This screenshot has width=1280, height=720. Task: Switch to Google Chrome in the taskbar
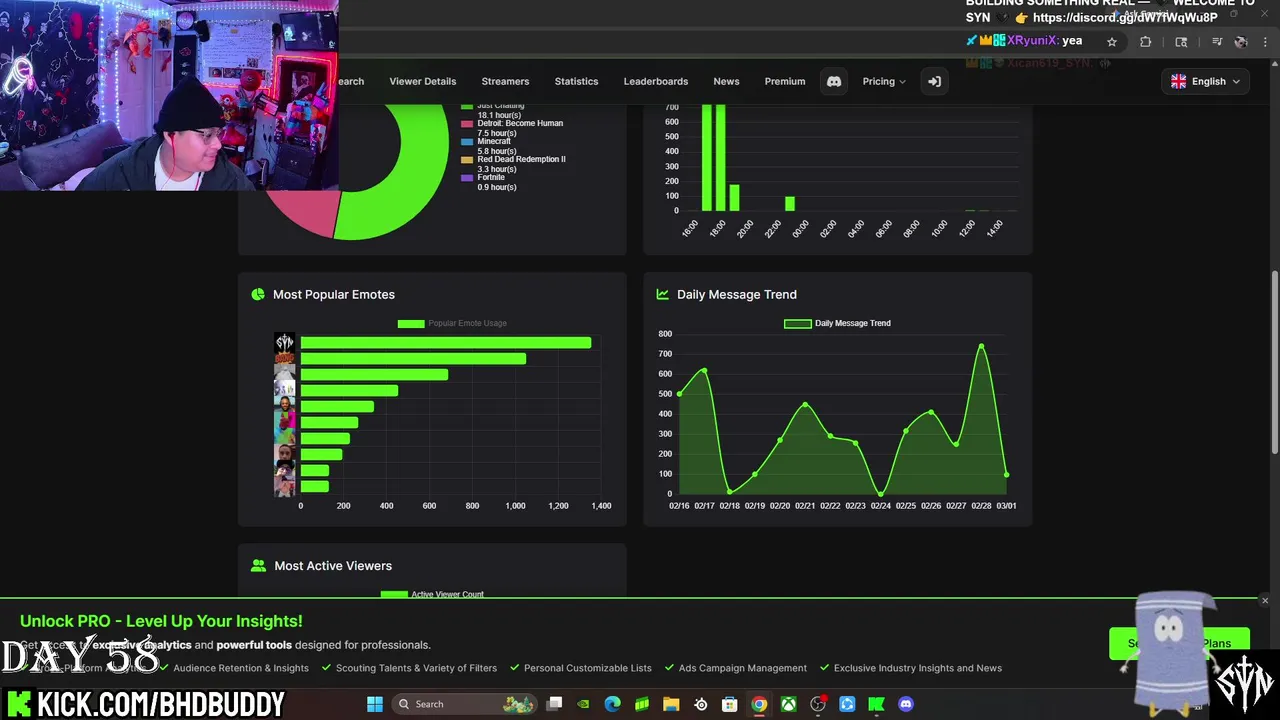[759, 704]
